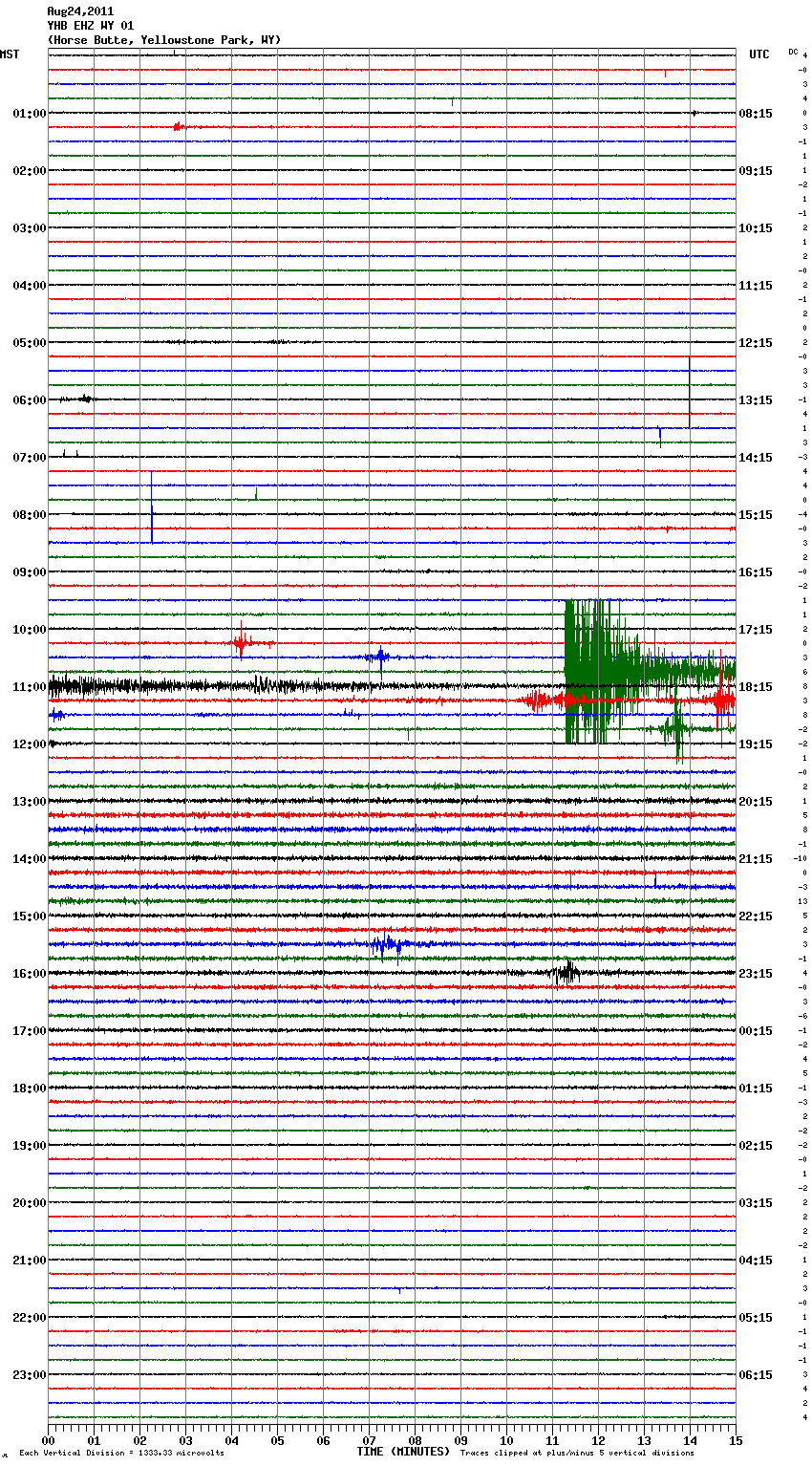Click the date label Aug24,2011
Image resolution: width=812 pixels, height=1466 pixels.
click(80, 11)
